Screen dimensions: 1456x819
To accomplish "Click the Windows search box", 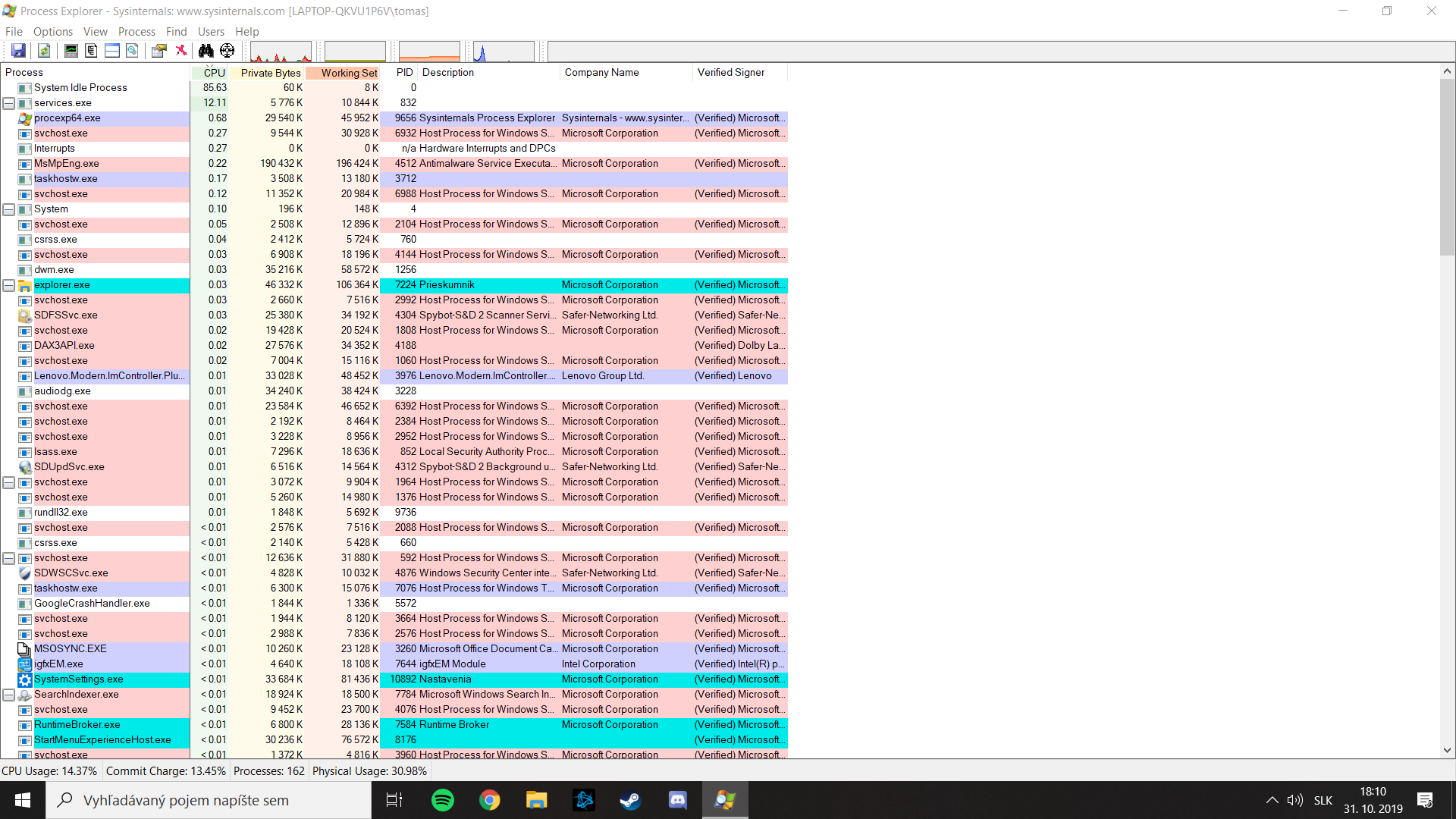I will click(209, 800).
